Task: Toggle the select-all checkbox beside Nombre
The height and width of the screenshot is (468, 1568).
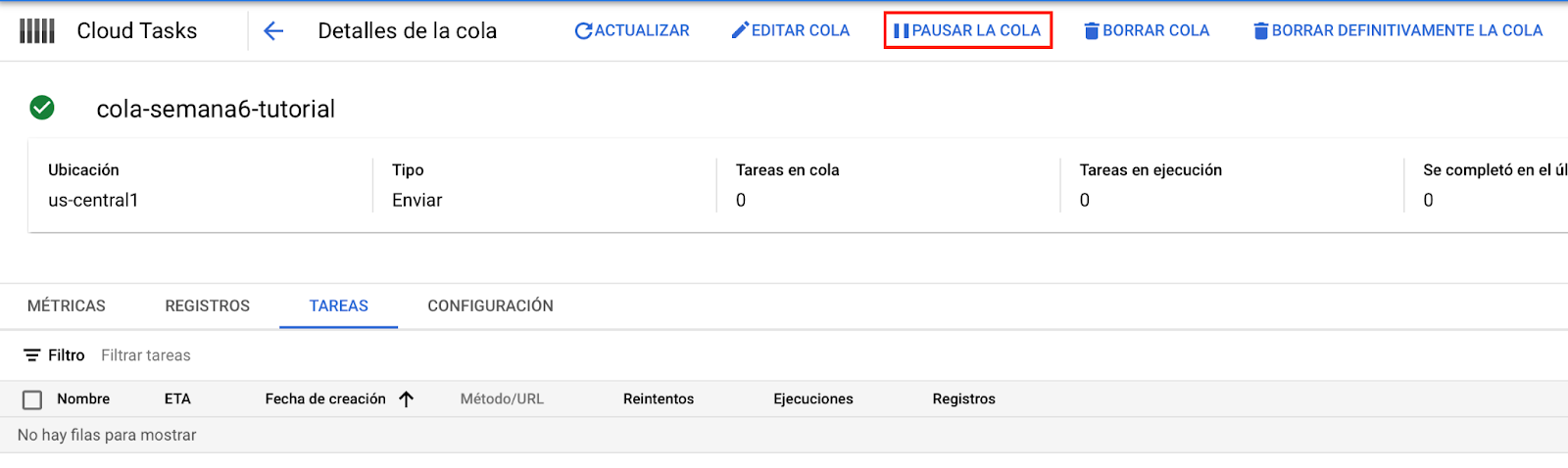Action: 32,399
